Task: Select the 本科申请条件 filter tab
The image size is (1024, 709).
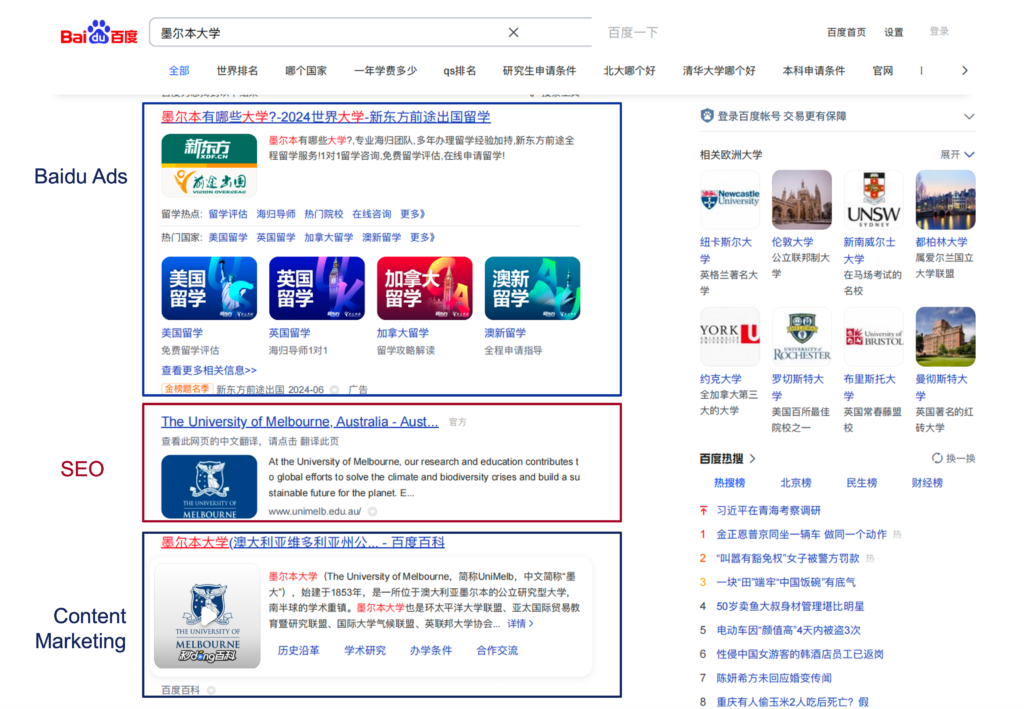Action: [x=814, y=71]
